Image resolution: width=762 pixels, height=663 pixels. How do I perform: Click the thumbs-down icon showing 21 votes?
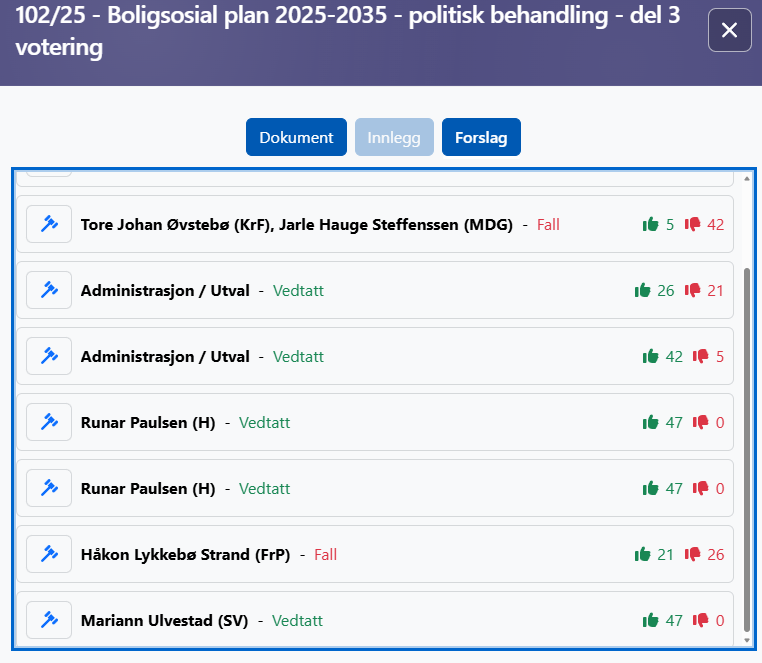coord(692,290)
